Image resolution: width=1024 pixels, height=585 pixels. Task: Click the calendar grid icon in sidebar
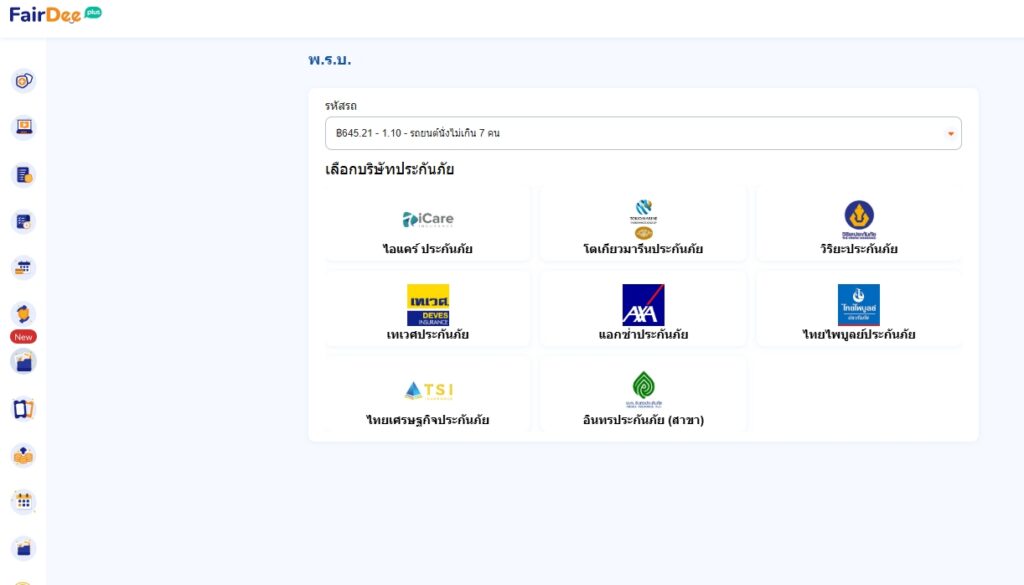click(23, 501)
